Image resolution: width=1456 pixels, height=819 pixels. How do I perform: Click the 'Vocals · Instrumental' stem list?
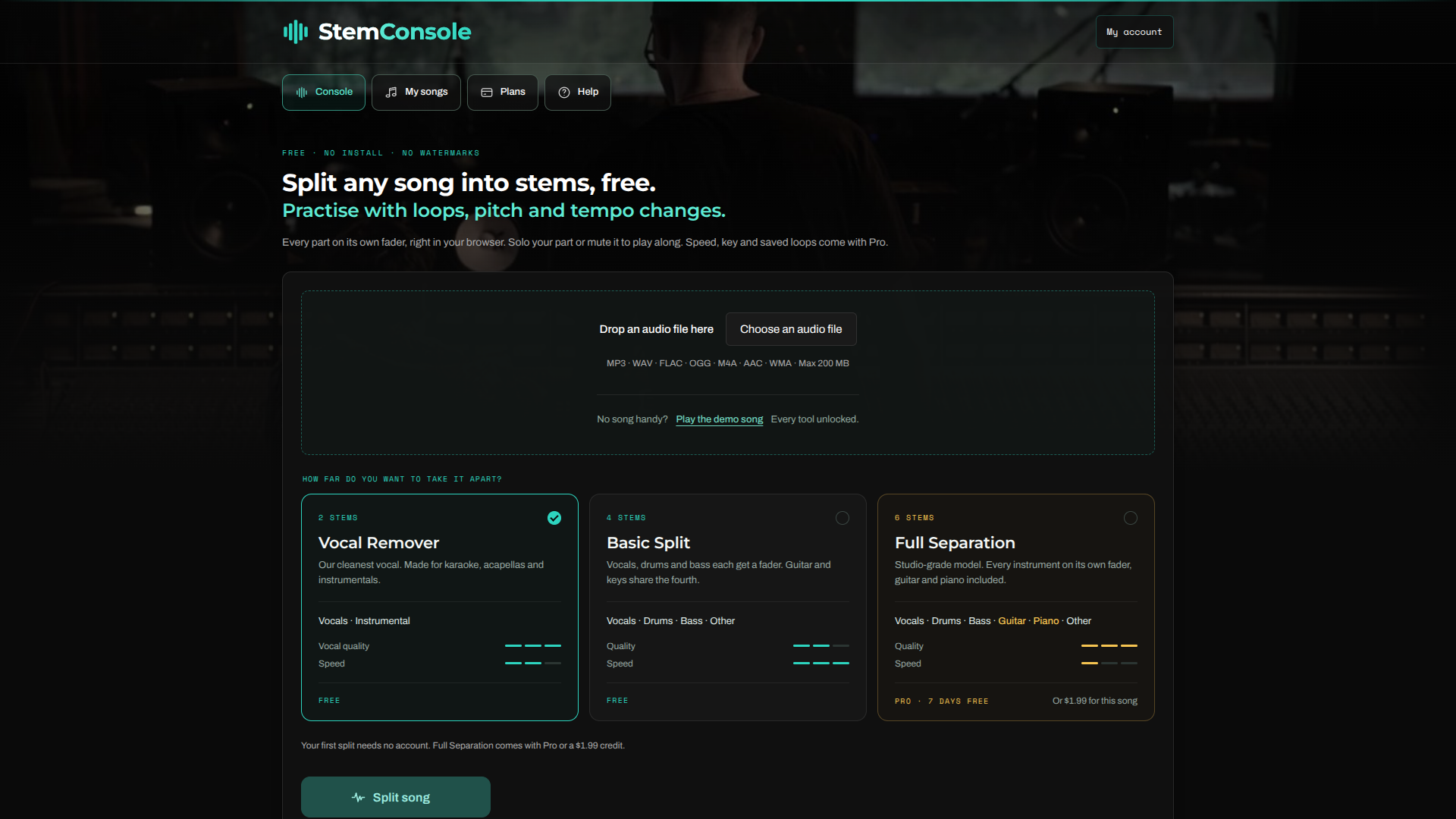tap(364, 621)
